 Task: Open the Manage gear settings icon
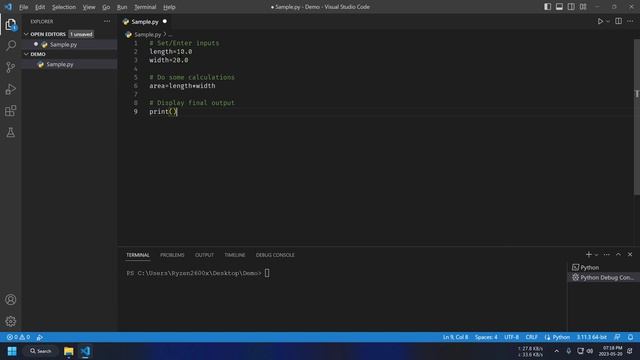point(11,321)
